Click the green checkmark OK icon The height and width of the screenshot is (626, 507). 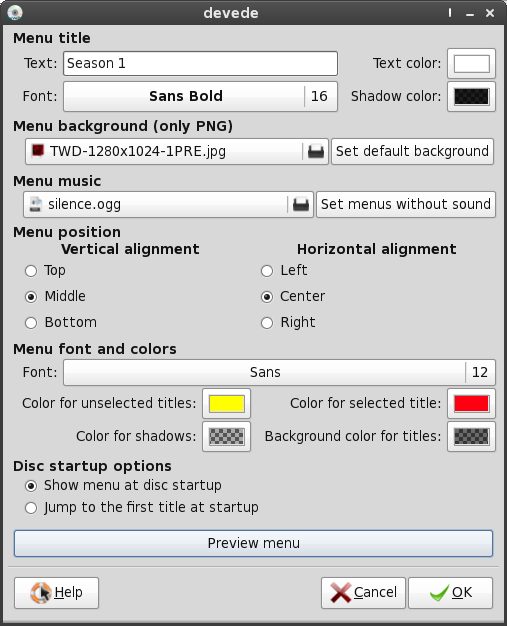coord(439,593)
